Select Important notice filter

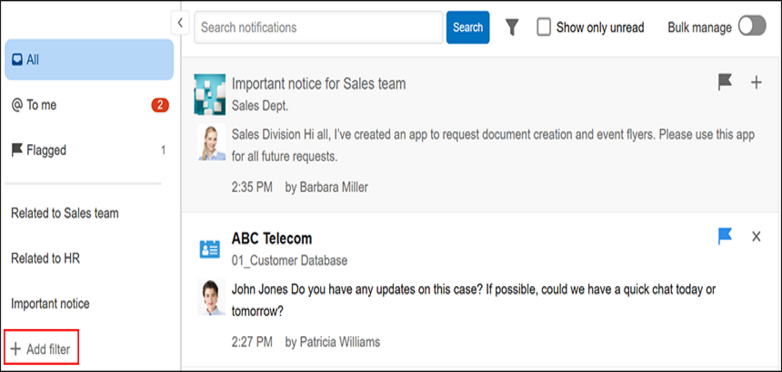[x=50, y=304]
